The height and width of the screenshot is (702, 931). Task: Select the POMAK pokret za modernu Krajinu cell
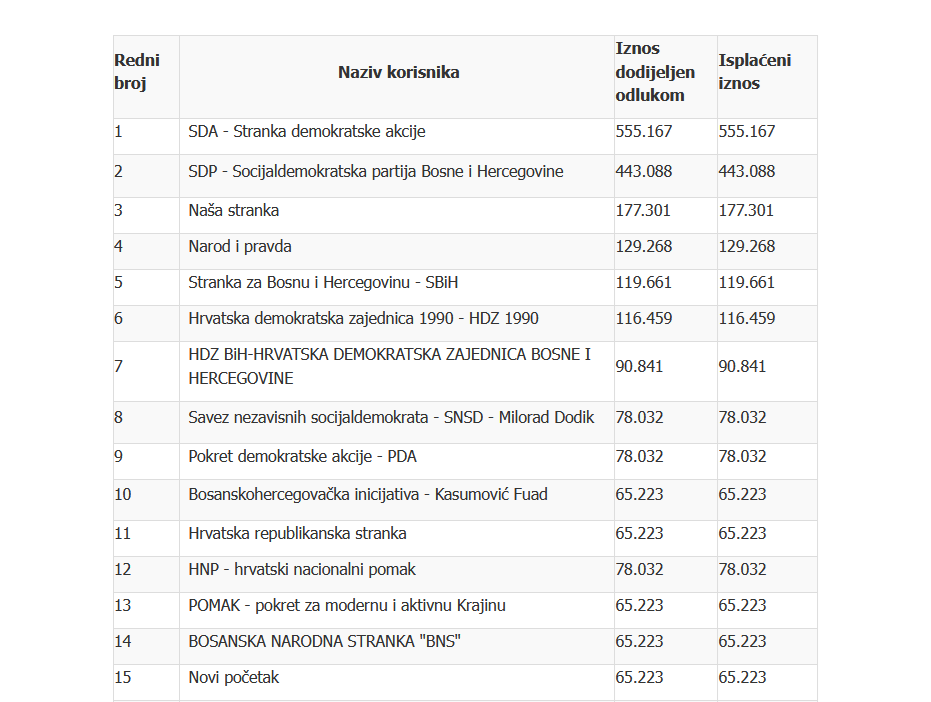pyautogui.click(x=397, y=611)
